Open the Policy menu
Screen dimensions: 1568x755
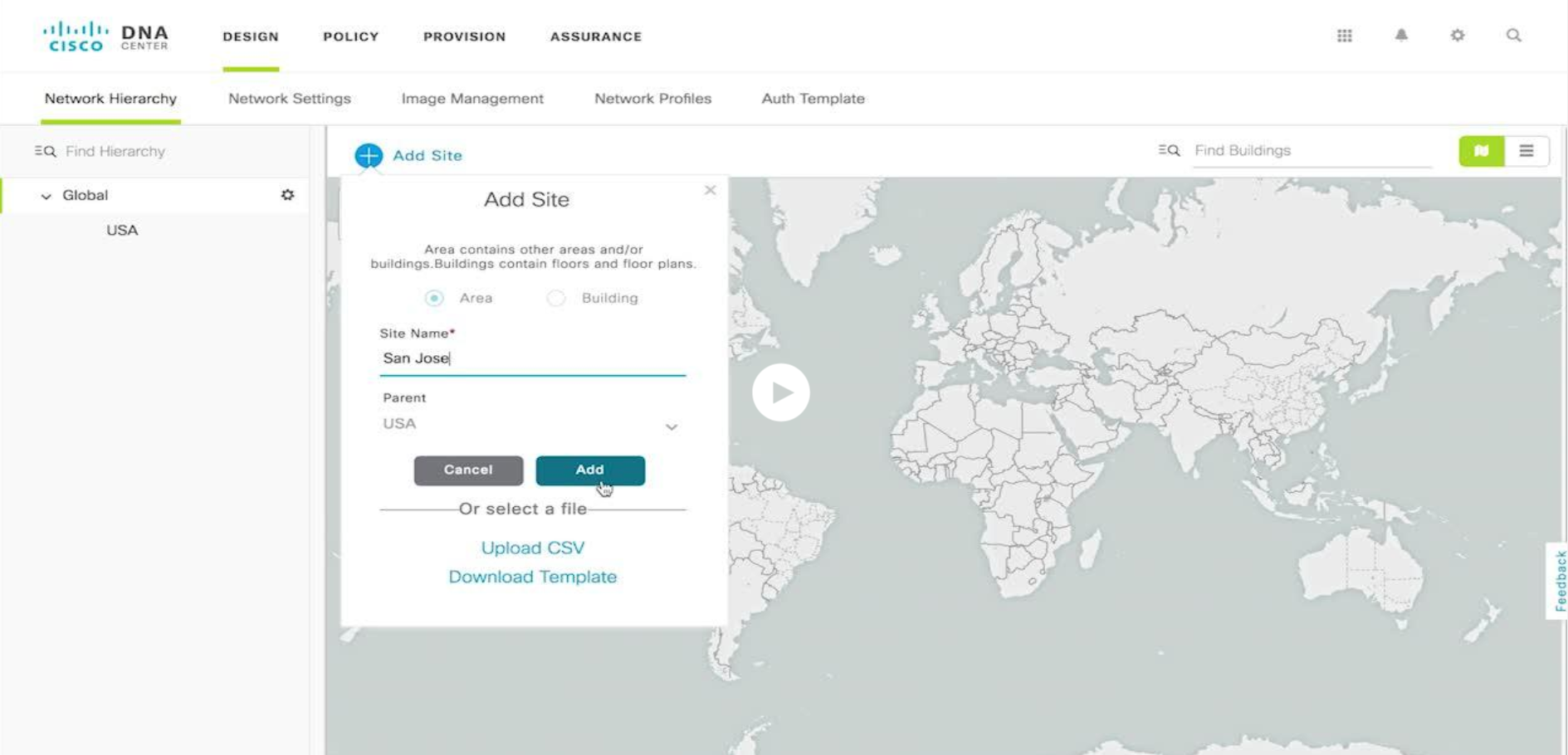[x=350, y=37]
